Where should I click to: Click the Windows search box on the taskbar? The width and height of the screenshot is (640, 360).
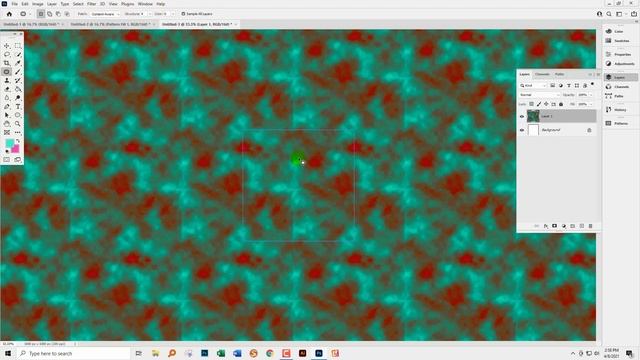pyautogui.click(x=73, y=353)
